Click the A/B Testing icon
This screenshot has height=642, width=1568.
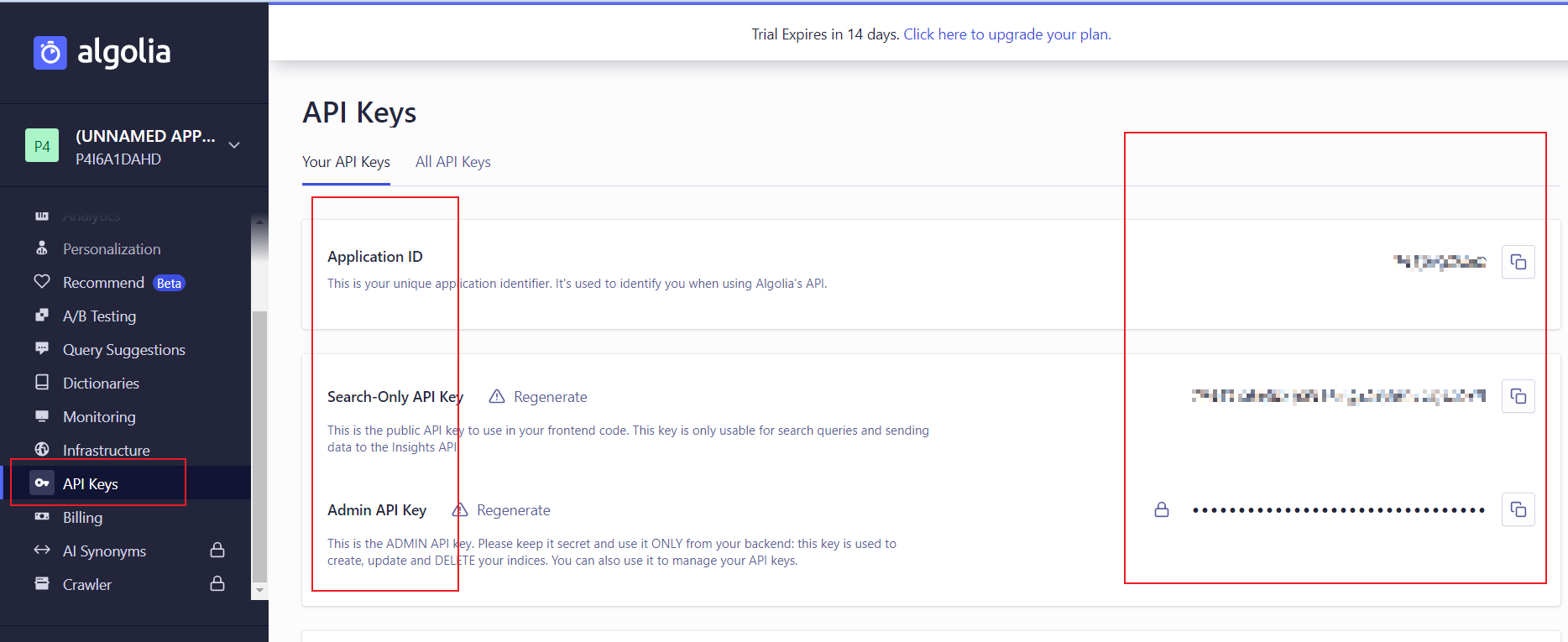(42, 316)
